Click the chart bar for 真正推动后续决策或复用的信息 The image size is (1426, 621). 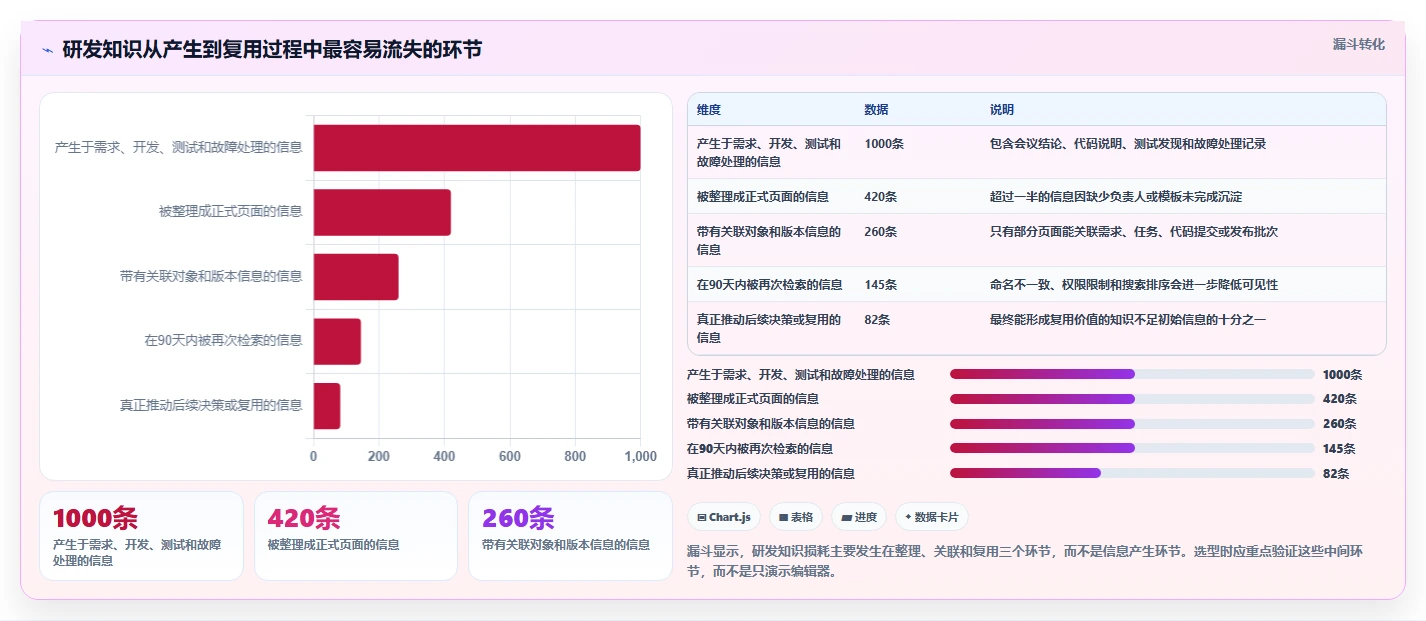click(327, 406)
